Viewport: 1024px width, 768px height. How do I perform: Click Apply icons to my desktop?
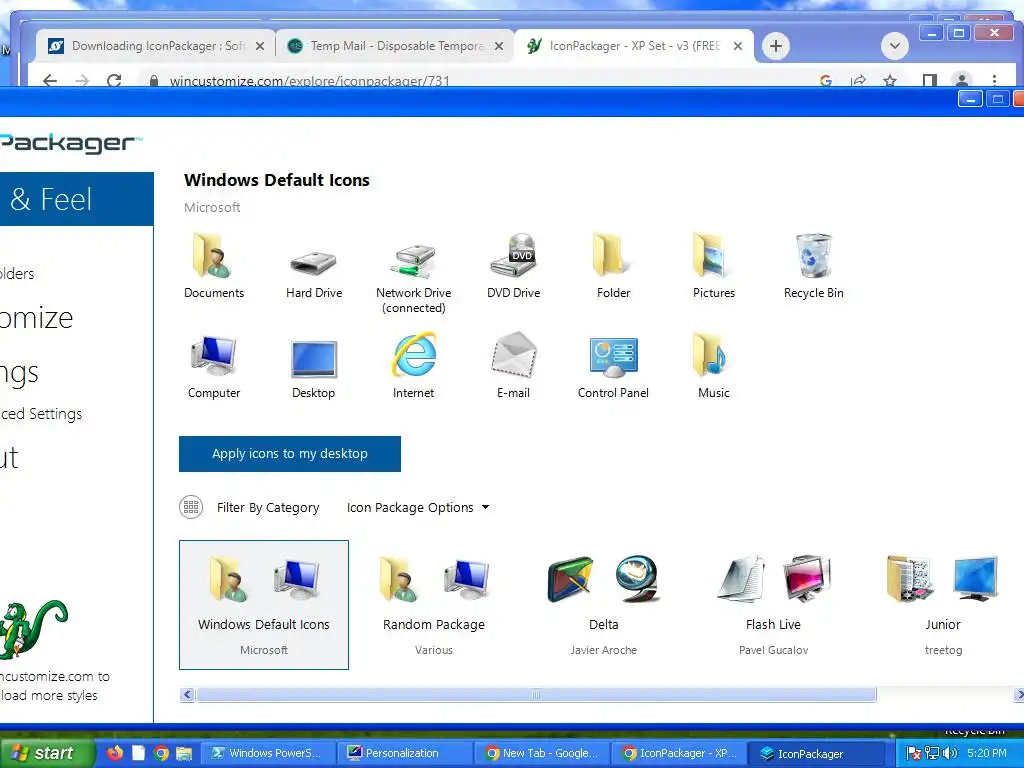[289, 454]
